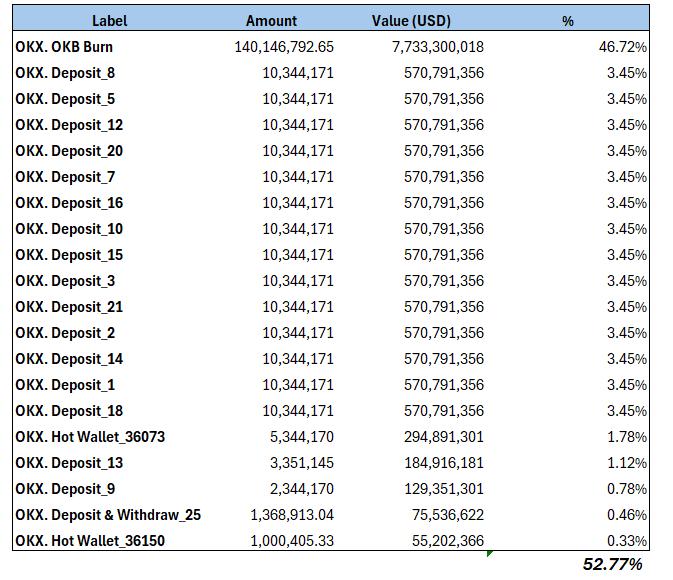Select the OKX. Hot Wallet_36073 label cell
This screenshot has width=673, height=580.
(x=90, y=437)
